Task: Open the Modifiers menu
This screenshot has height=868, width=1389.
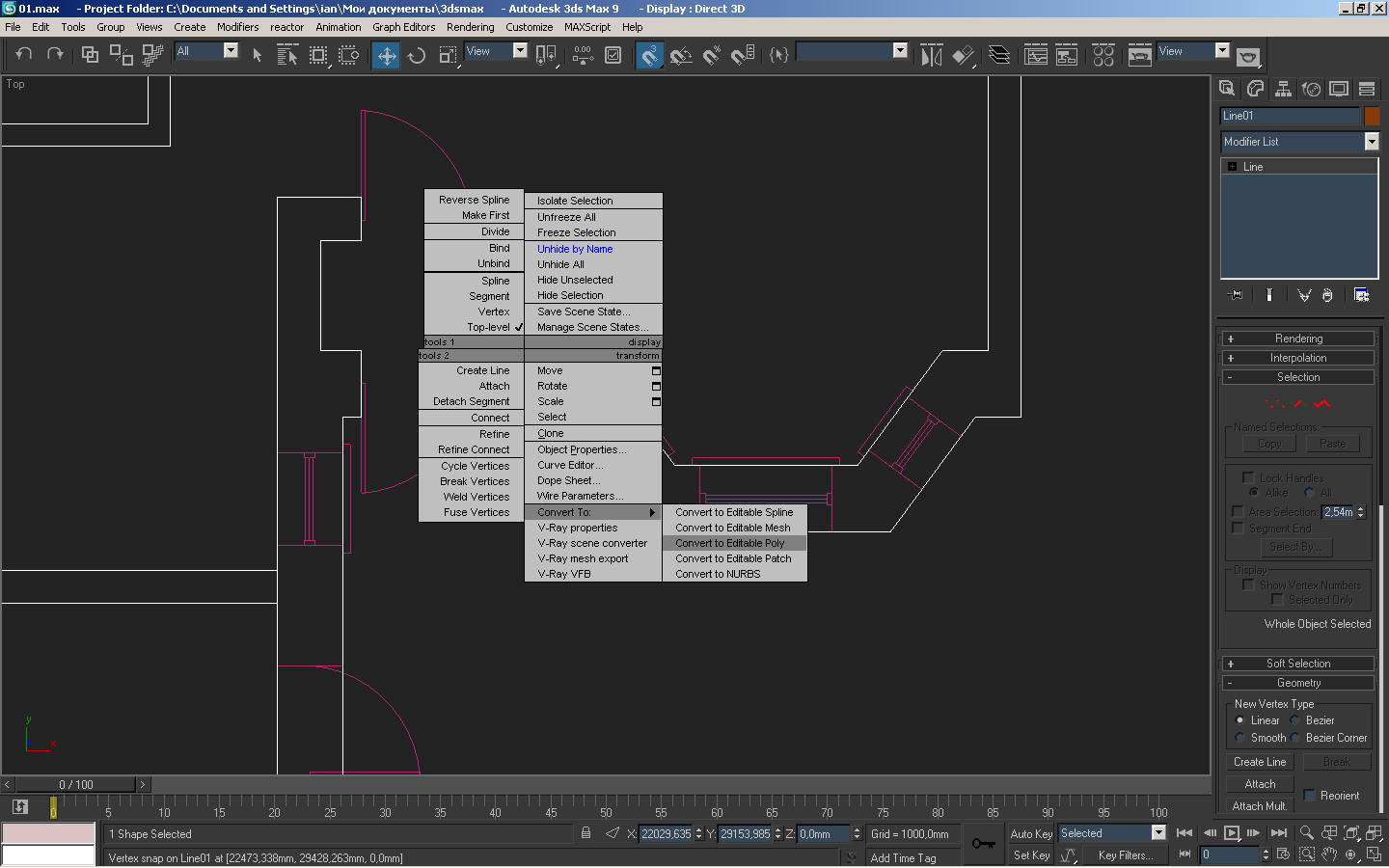Action: click(237, 27)
